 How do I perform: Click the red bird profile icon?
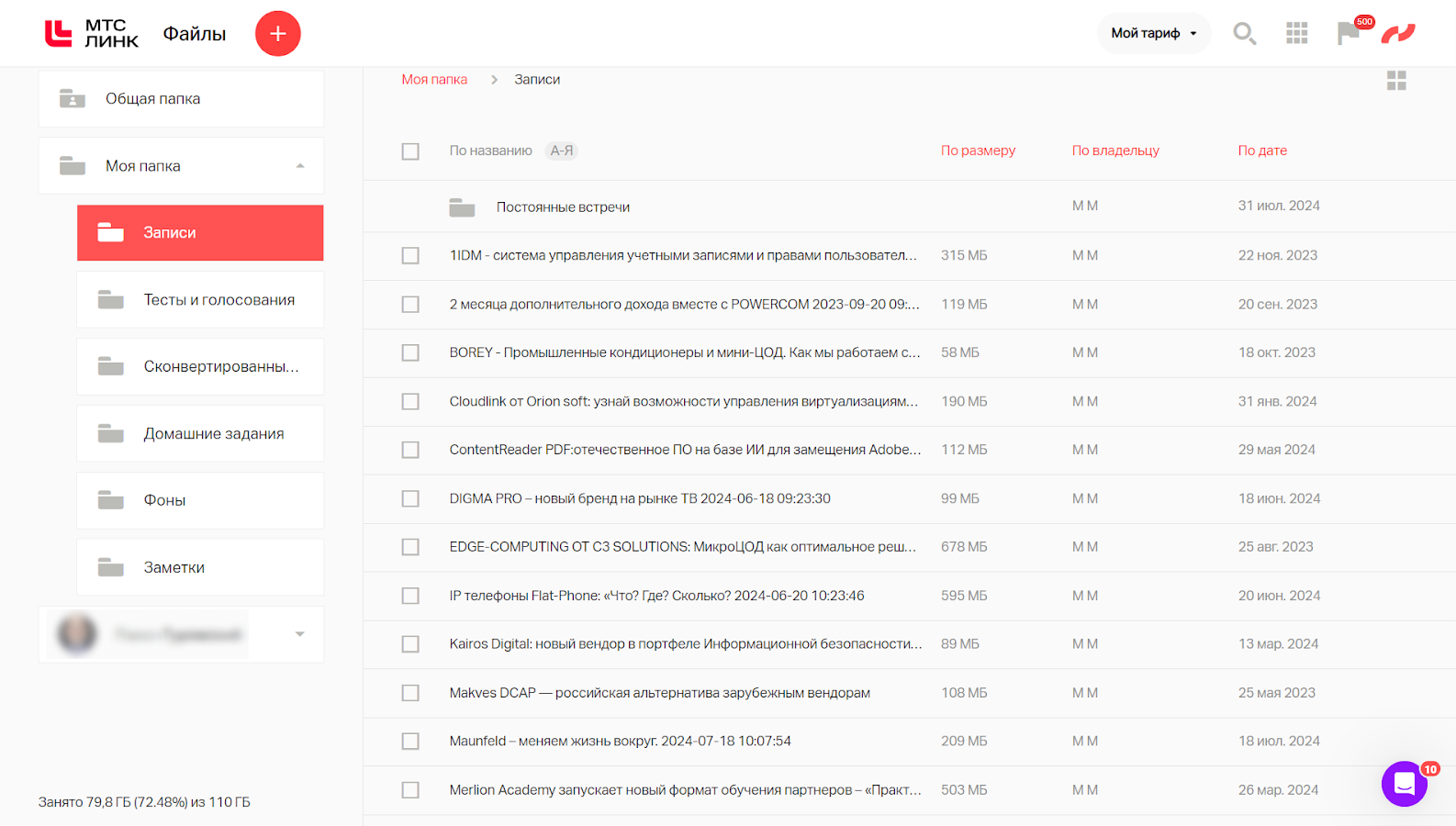tap(1398, 34)
